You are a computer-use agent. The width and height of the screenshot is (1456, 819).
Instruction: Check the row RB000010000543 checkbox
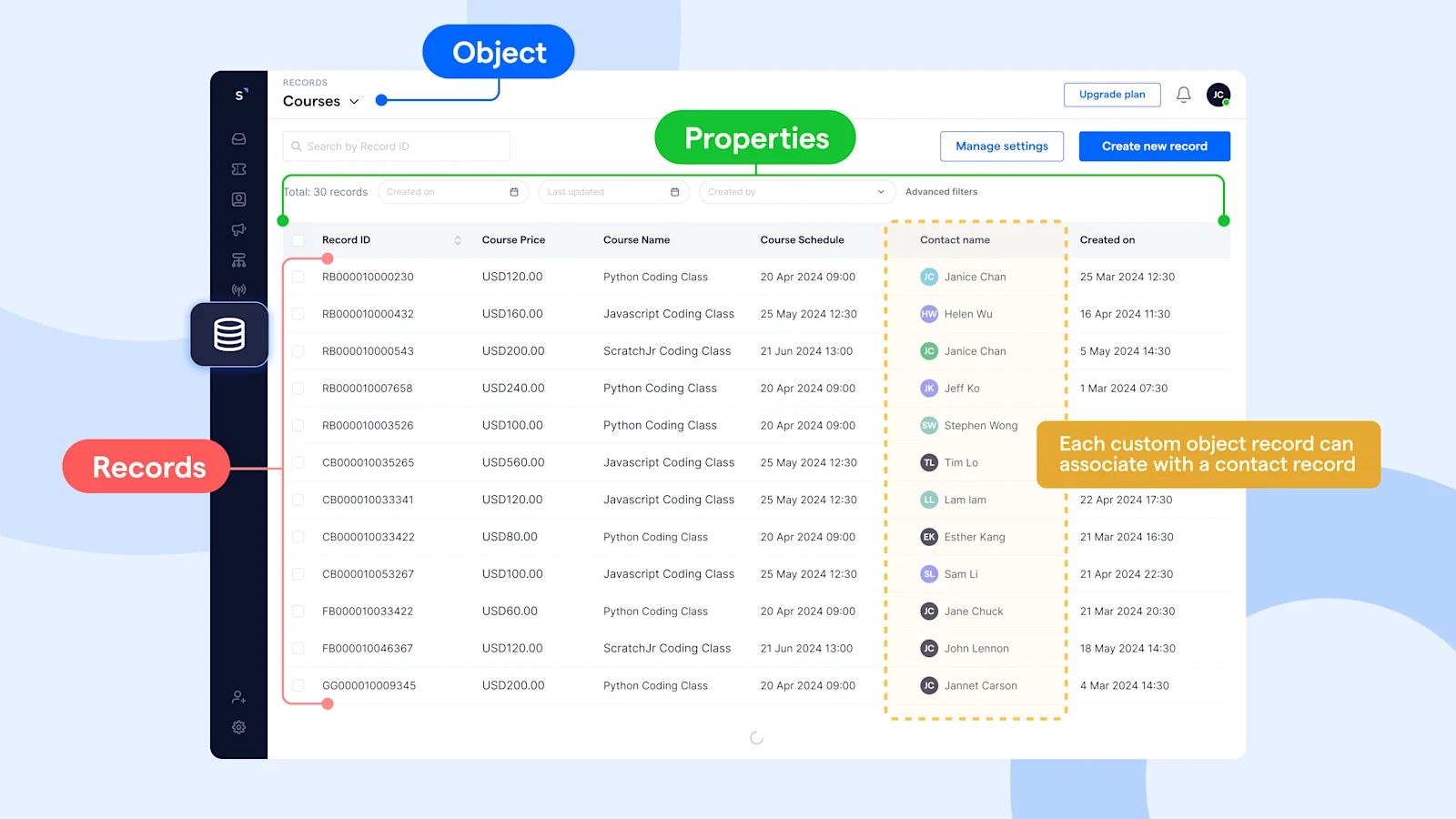coord(298,351)
